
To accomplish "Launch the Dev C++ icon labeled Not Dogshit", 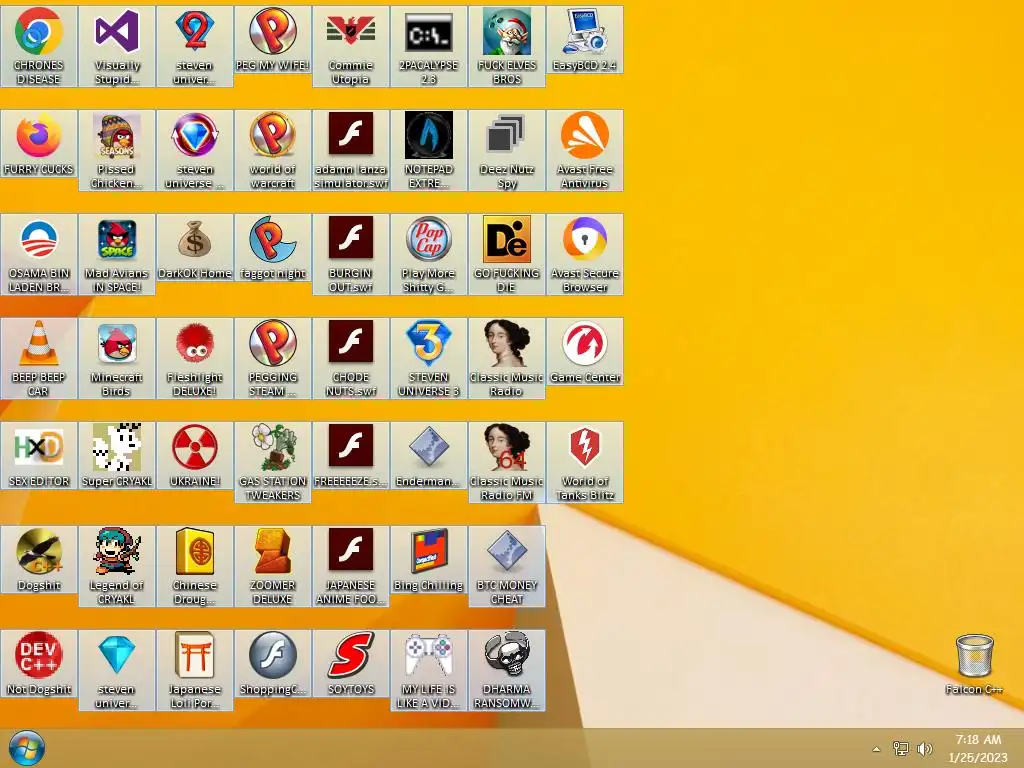I will (x=39, y=664).
